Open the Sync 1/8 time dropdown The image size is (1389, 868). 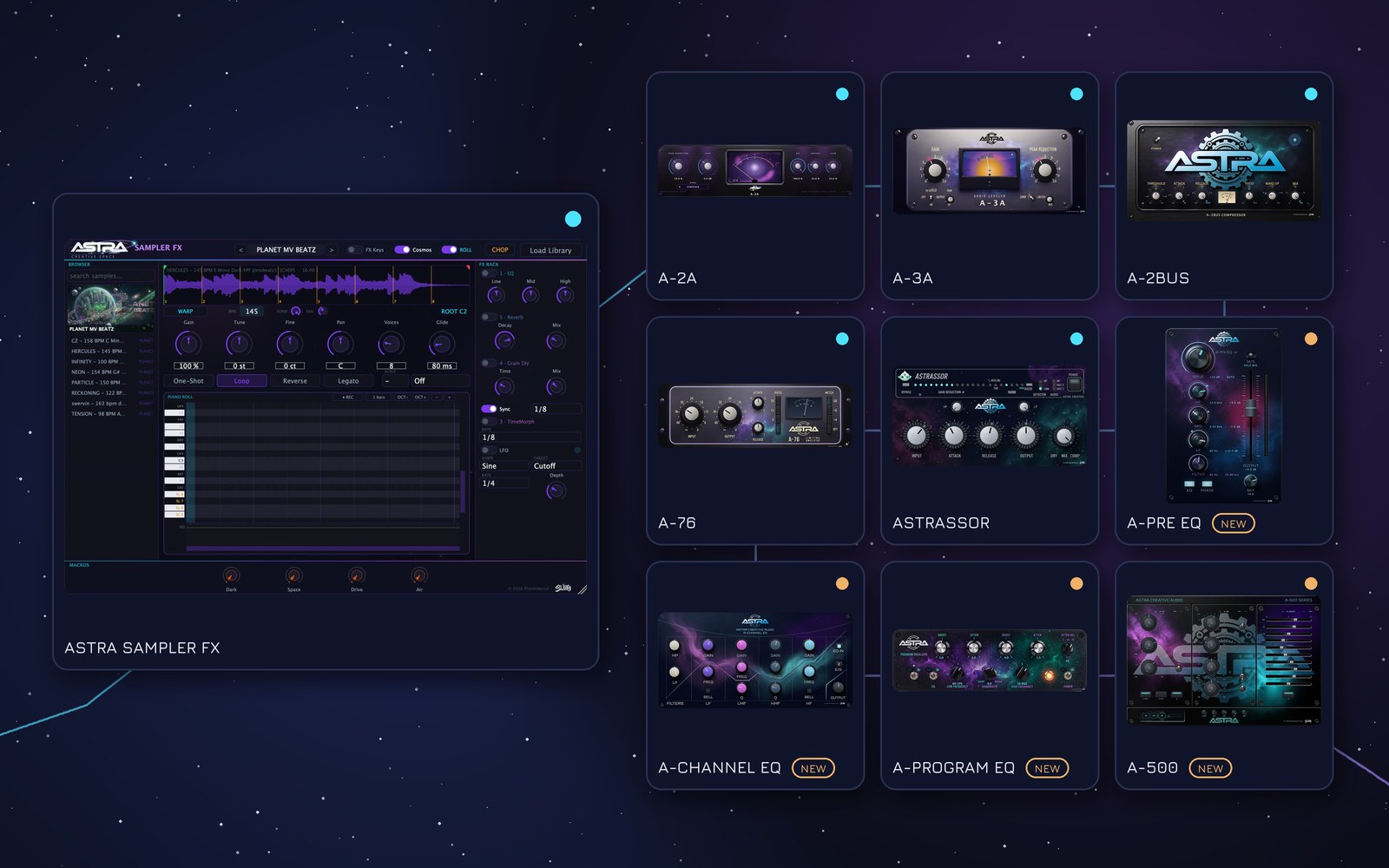point(556,409)
